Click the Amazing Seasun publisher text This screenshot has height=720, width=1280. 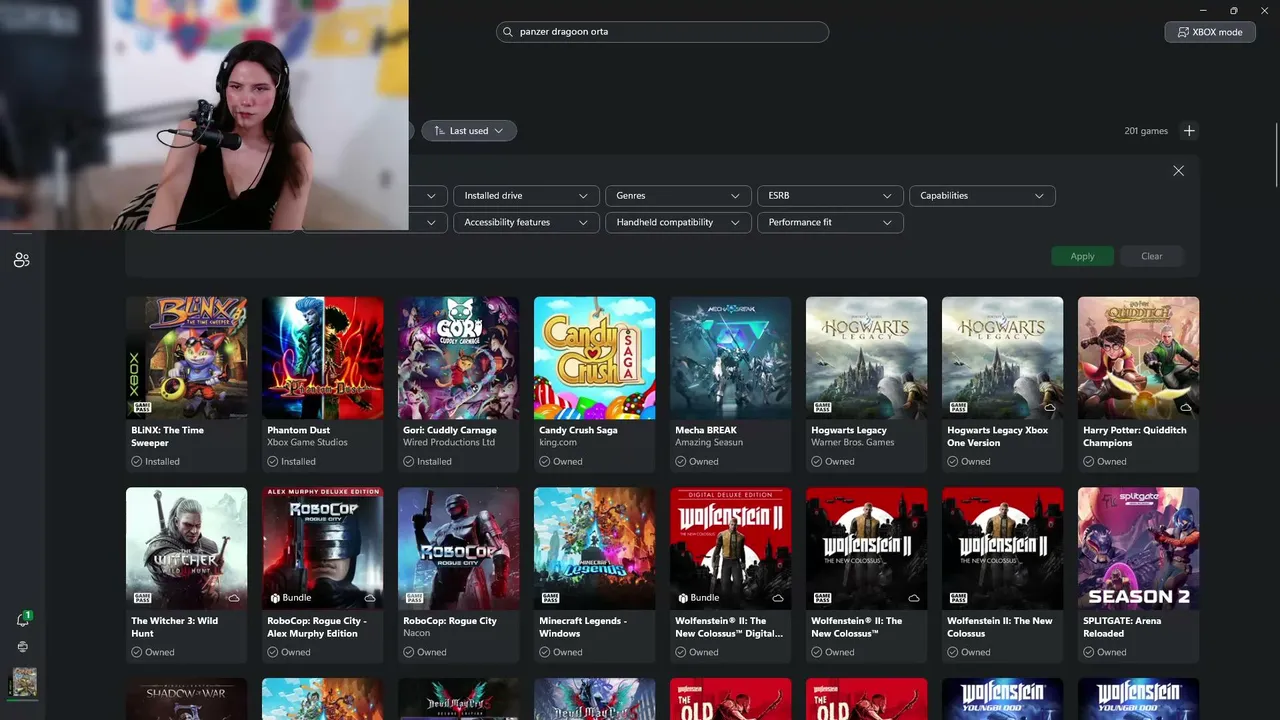pyautogui.click(x=709, y=443)
